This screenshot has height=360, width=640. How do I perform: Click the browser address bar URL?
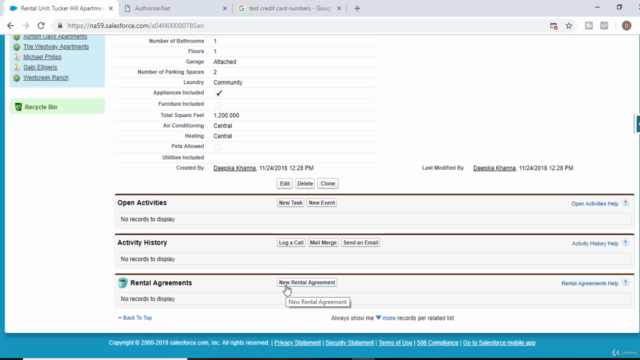136,26
